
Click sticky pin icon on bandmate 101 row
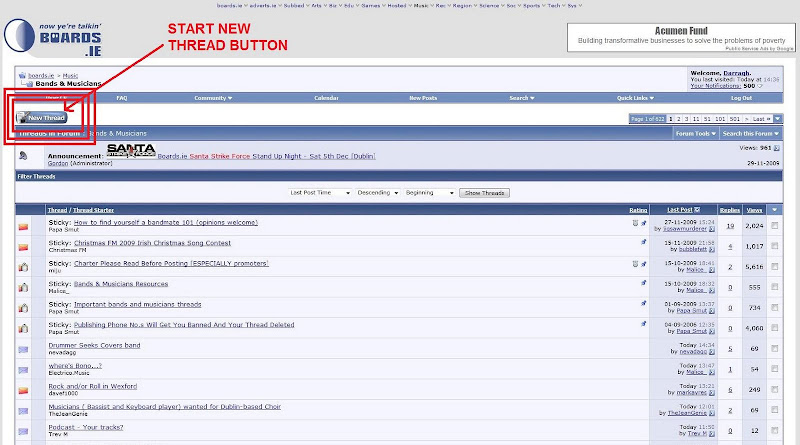[643, 222]
